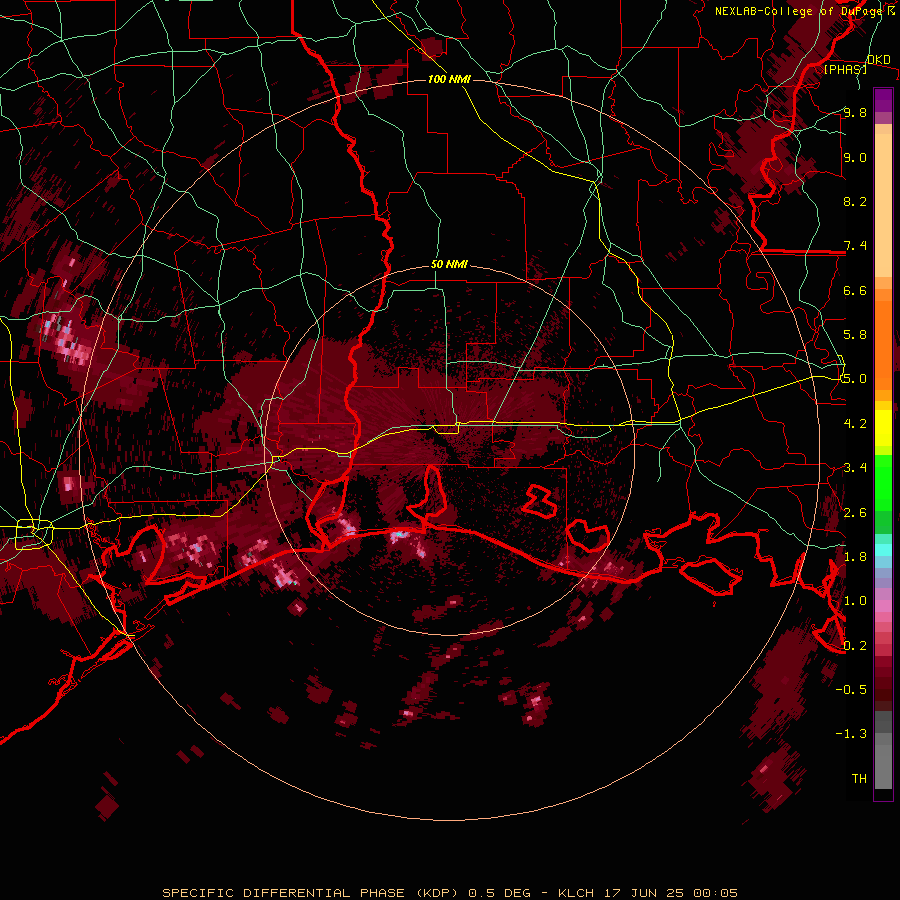Click the '[PHAS]' unit label above the color bar

(x=845, y=69)
